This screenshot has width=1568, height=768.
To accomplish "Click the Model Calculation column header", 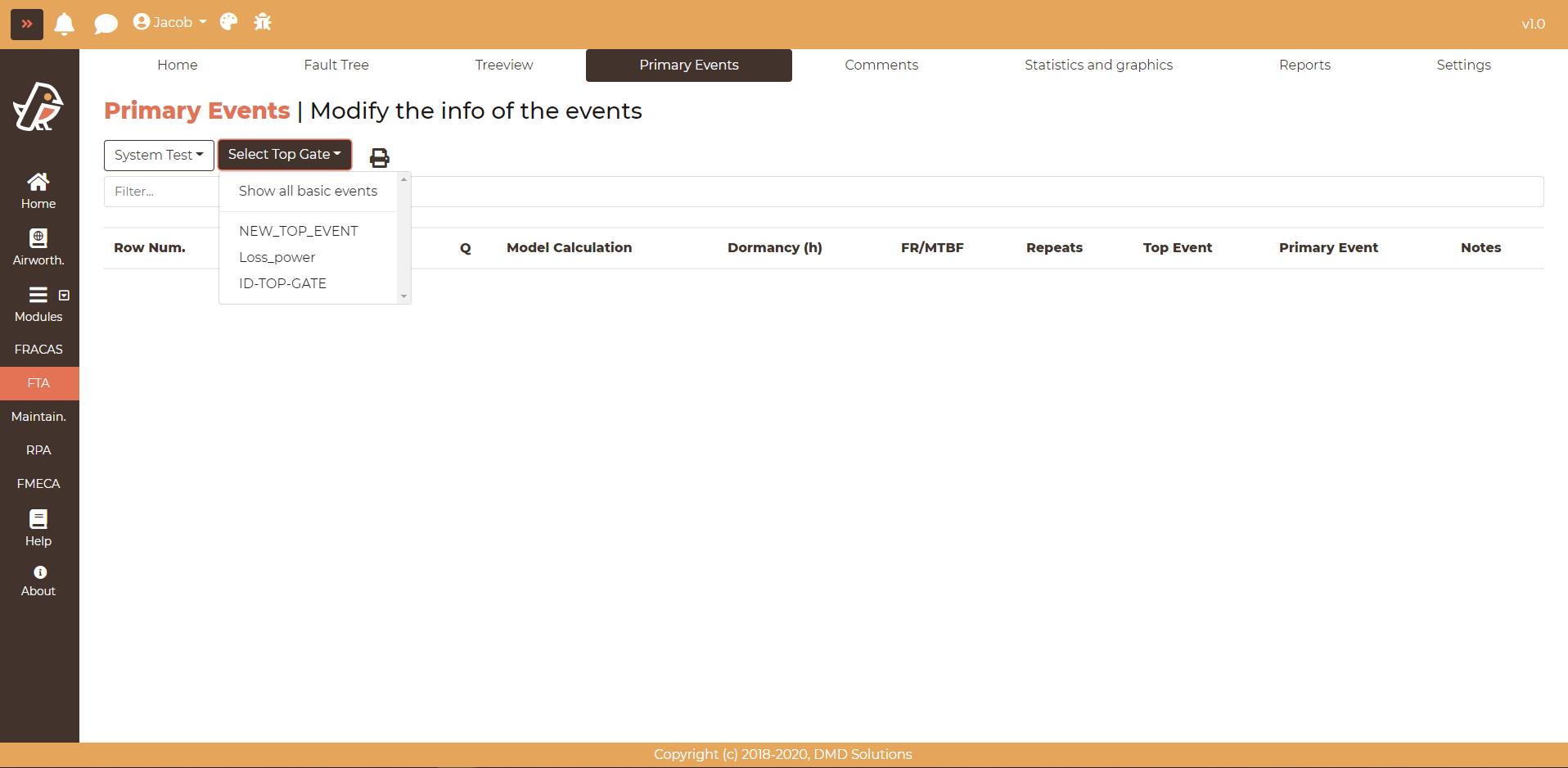I will click(x=569, y=247).
